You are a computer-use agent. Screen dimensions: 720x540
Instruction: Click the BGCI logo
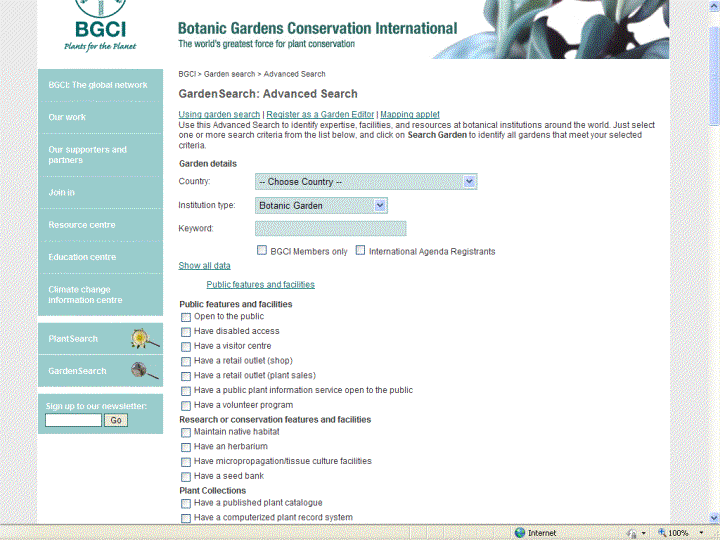(x=100, y=26)
